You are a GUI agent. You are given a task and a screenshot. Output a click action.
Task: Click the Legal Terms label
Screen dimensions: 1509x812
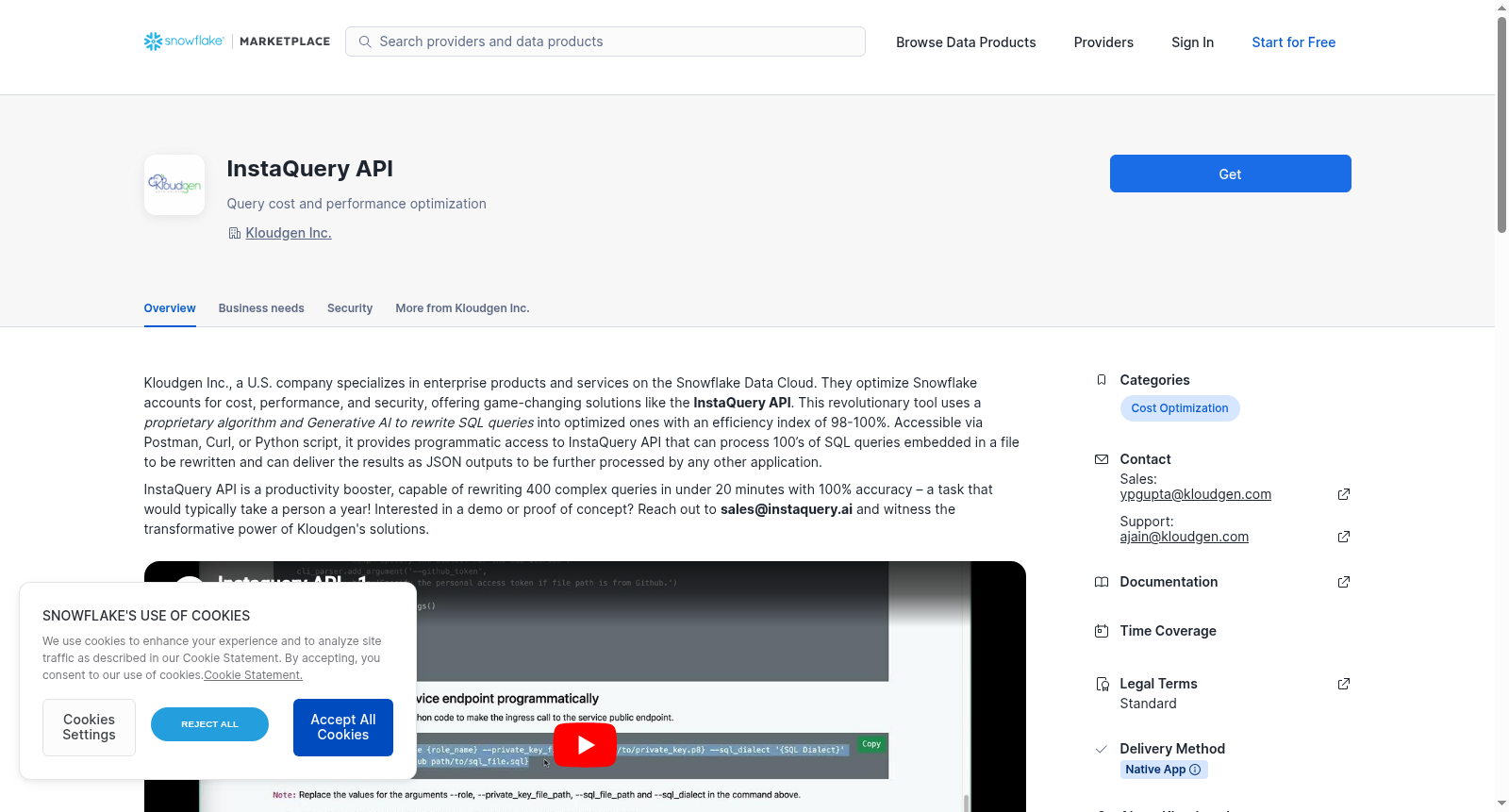click(1159, 684)
